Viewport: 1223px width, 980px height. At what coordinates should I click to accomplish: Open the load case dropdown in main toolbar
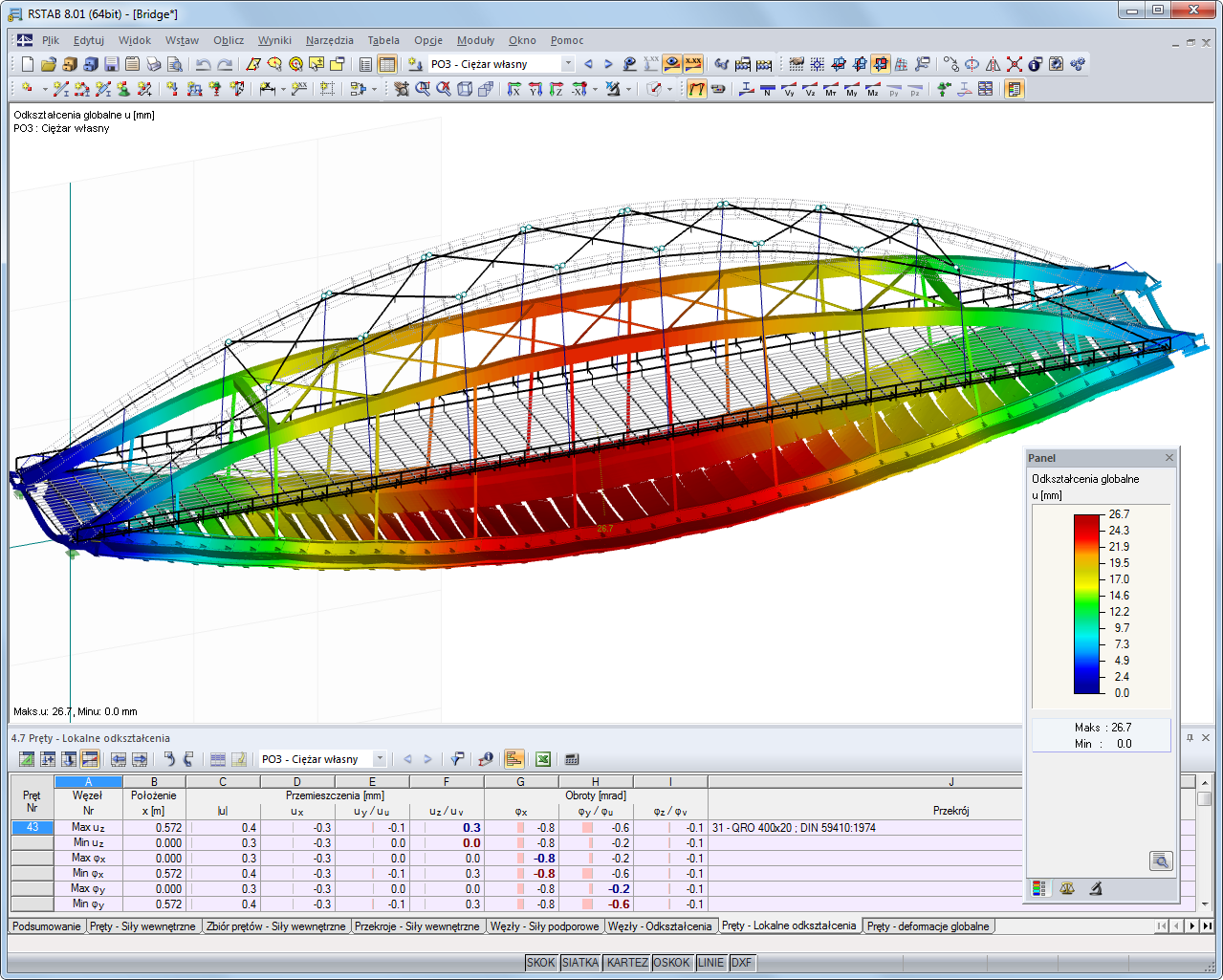[568, 64]
